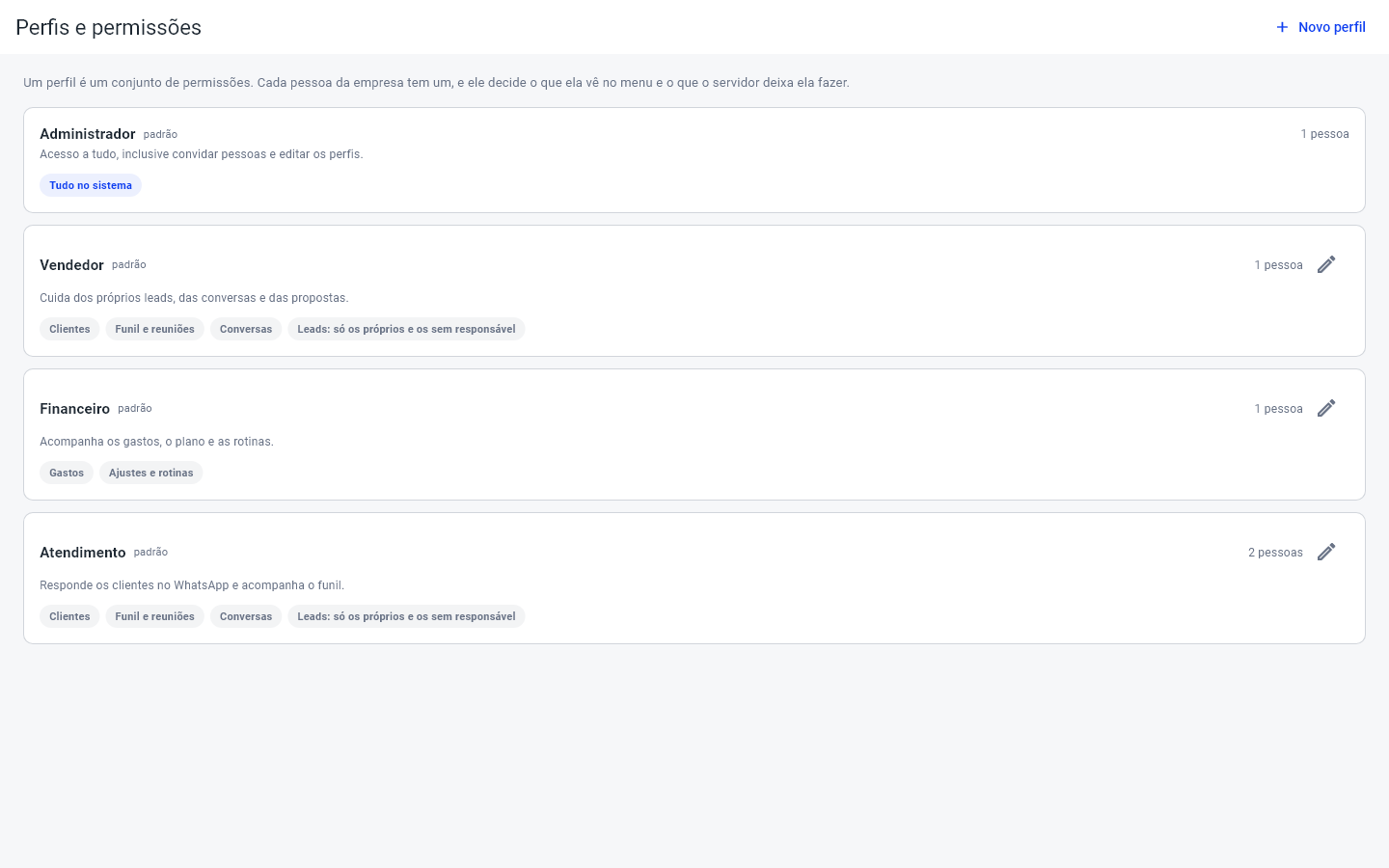Image resolution: width=1389 pixels, height=868 pixels.
Task: Click 'Ajustes e rotinas' chip in Financeiro card
Action: coord(150,473)
